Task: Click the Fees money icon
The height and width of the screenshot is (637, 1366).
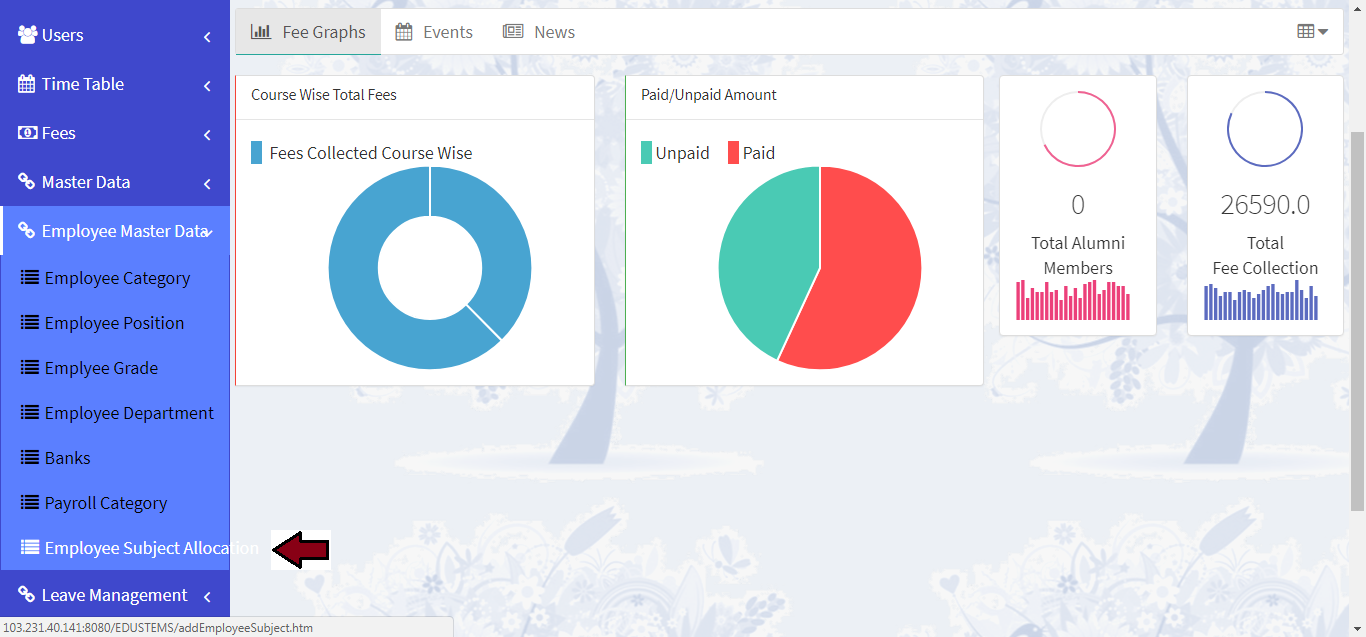Action: [x=27, y=133]
